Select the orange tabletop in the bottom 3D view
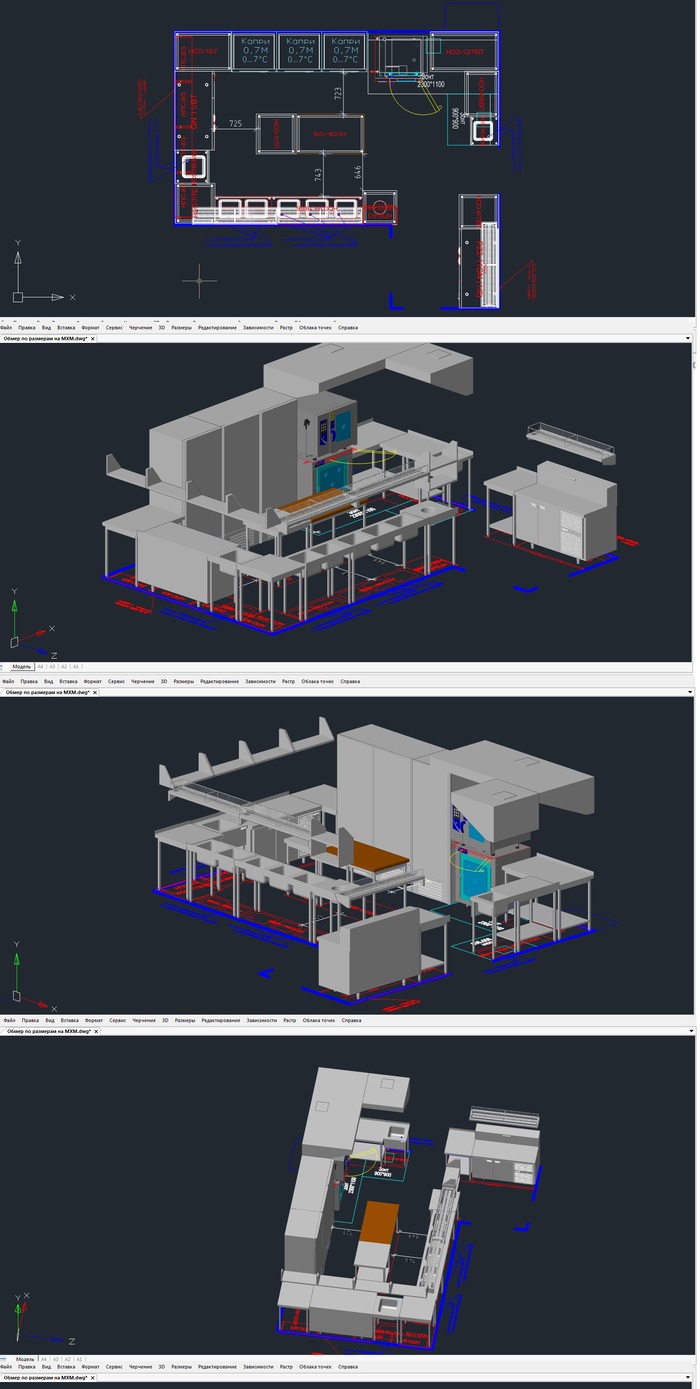The width and height of the screenshot is (700, 1389). pos(378,1225)
